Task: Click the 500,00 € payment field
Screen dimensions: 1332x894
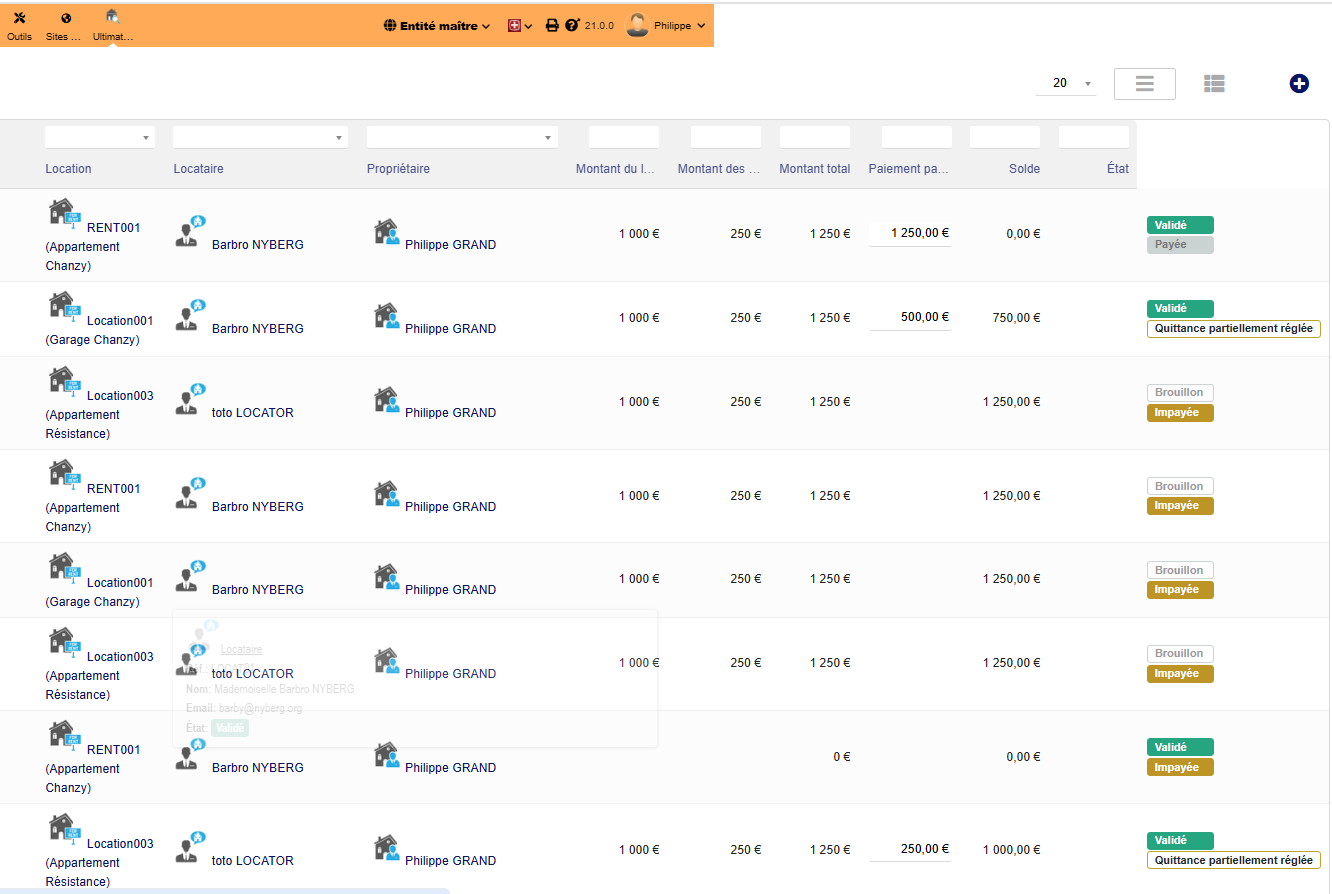Action: (x=910, y=317)
